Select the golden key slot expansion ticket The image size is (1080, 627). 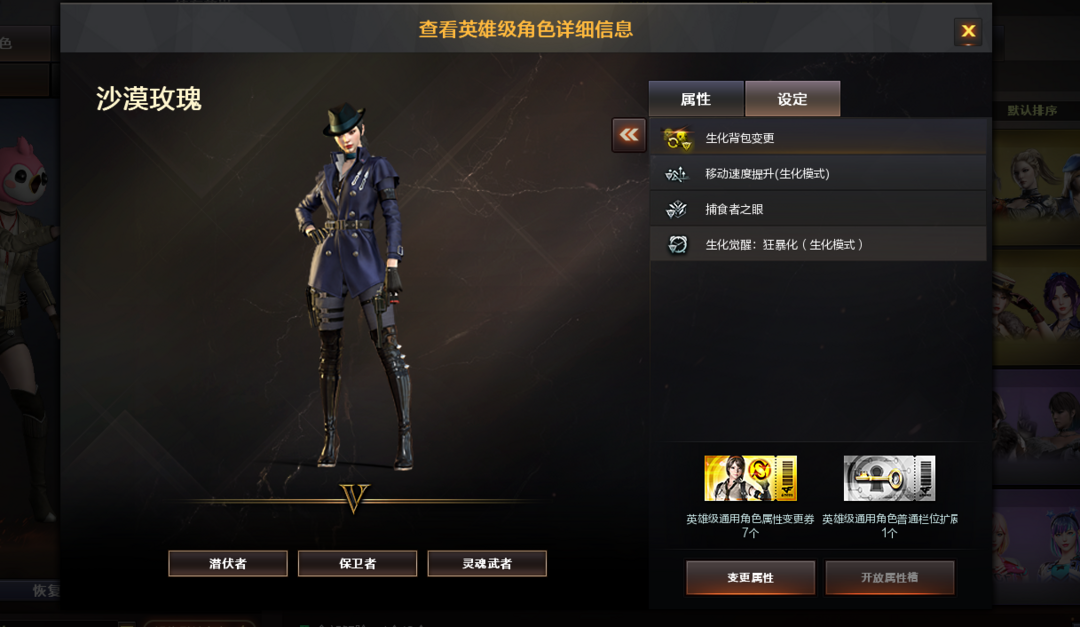[x=889, y=477]
